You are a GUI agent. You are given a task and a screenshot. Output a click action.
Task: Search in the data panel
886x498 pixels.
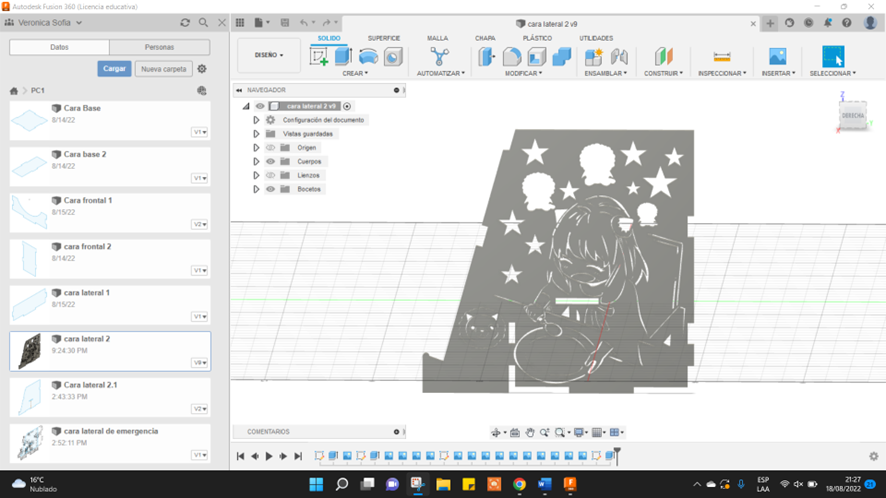coord(203,23)
